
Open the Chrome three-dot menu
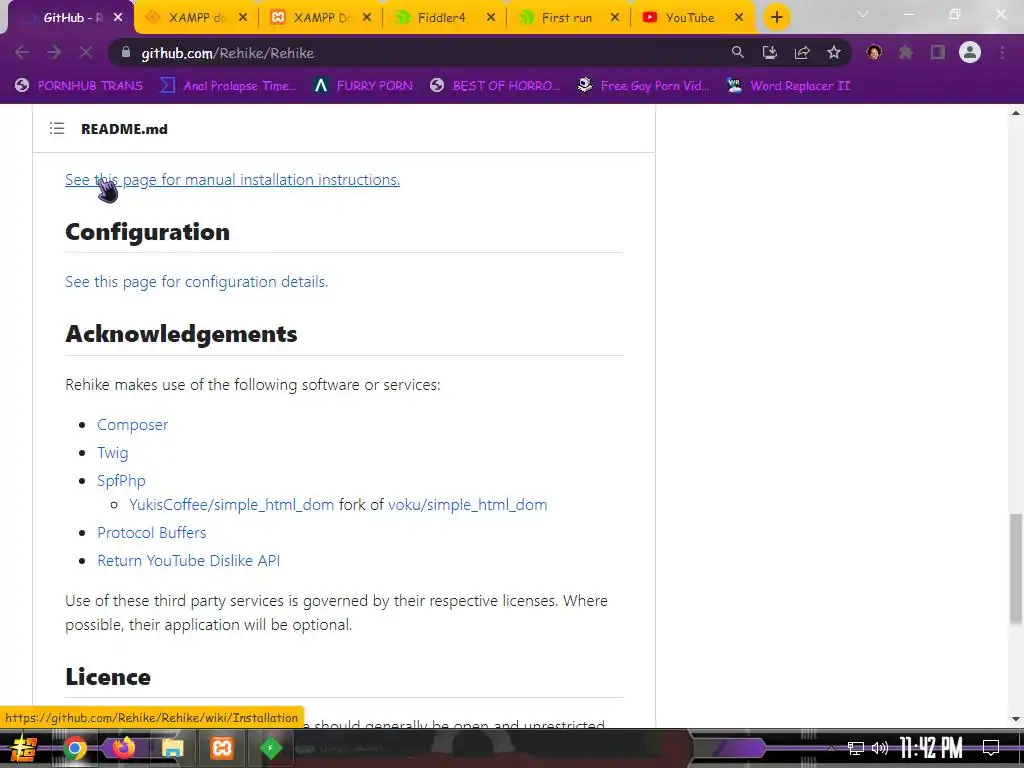[1002, 52]
